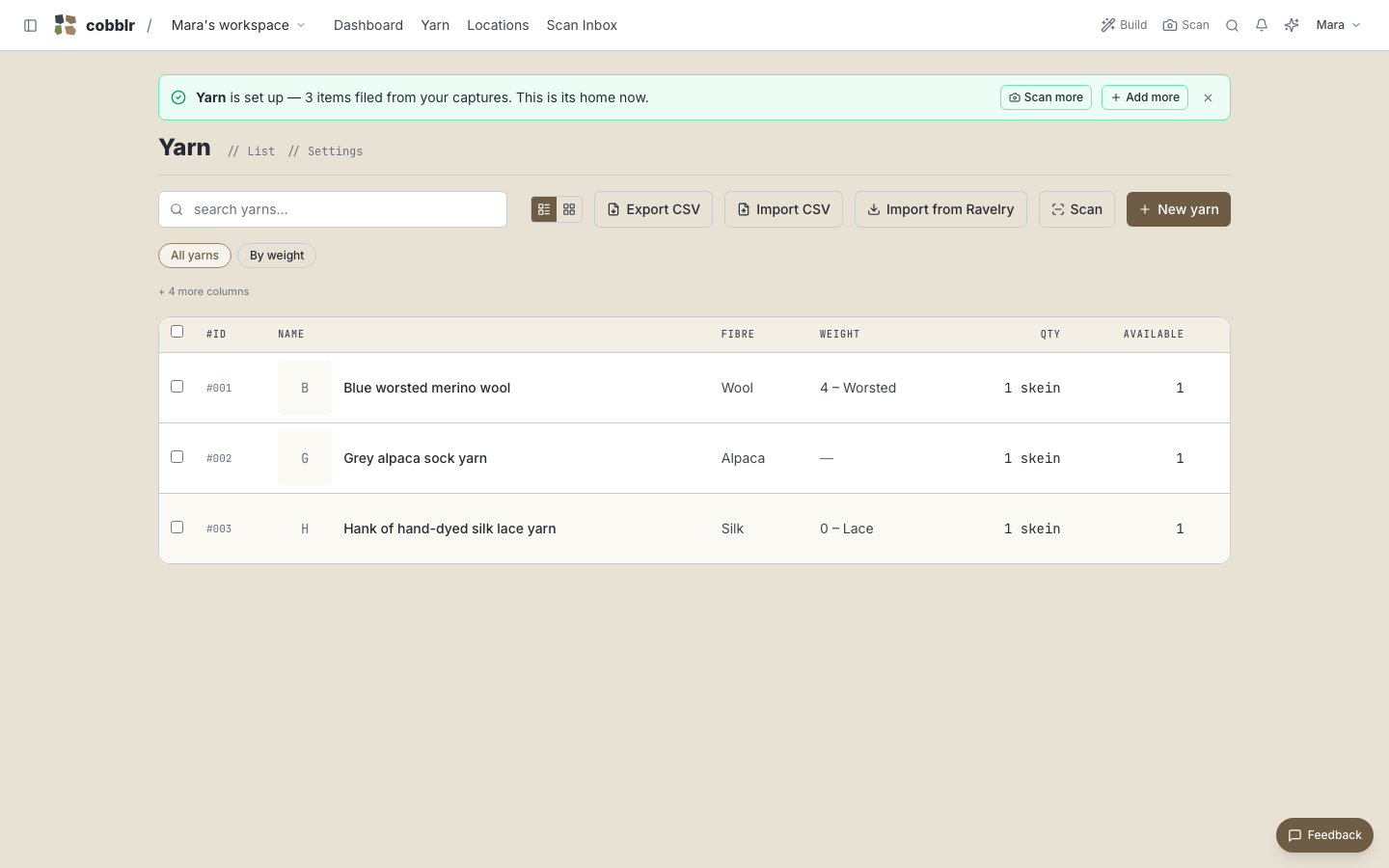
Task: Open the Locations nav item
Action: (x=498, y=25)
